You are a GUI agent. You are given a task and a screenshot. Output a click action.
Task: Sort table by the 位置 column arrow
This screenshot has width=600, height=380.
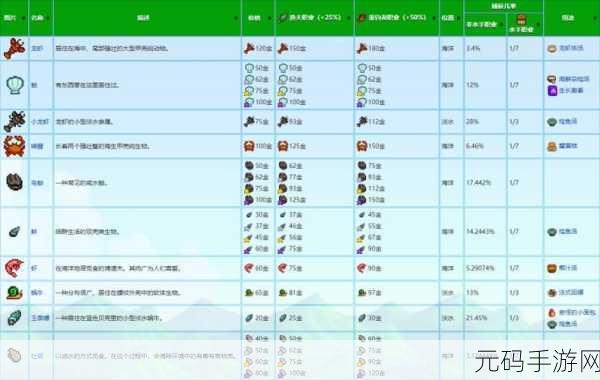459,18
